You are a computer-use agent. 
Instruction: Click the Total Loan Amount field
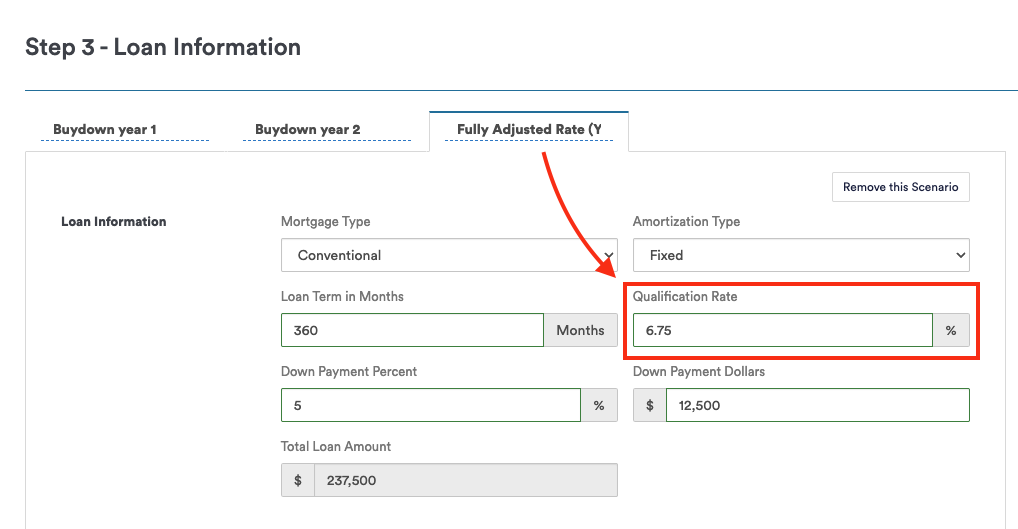pyautogui.click(x=466, y=480)
